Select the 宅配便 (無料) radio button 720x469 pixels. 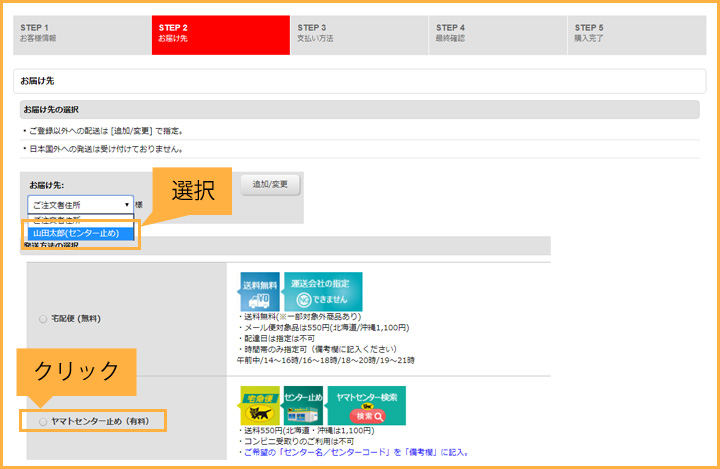click(43, 319)
